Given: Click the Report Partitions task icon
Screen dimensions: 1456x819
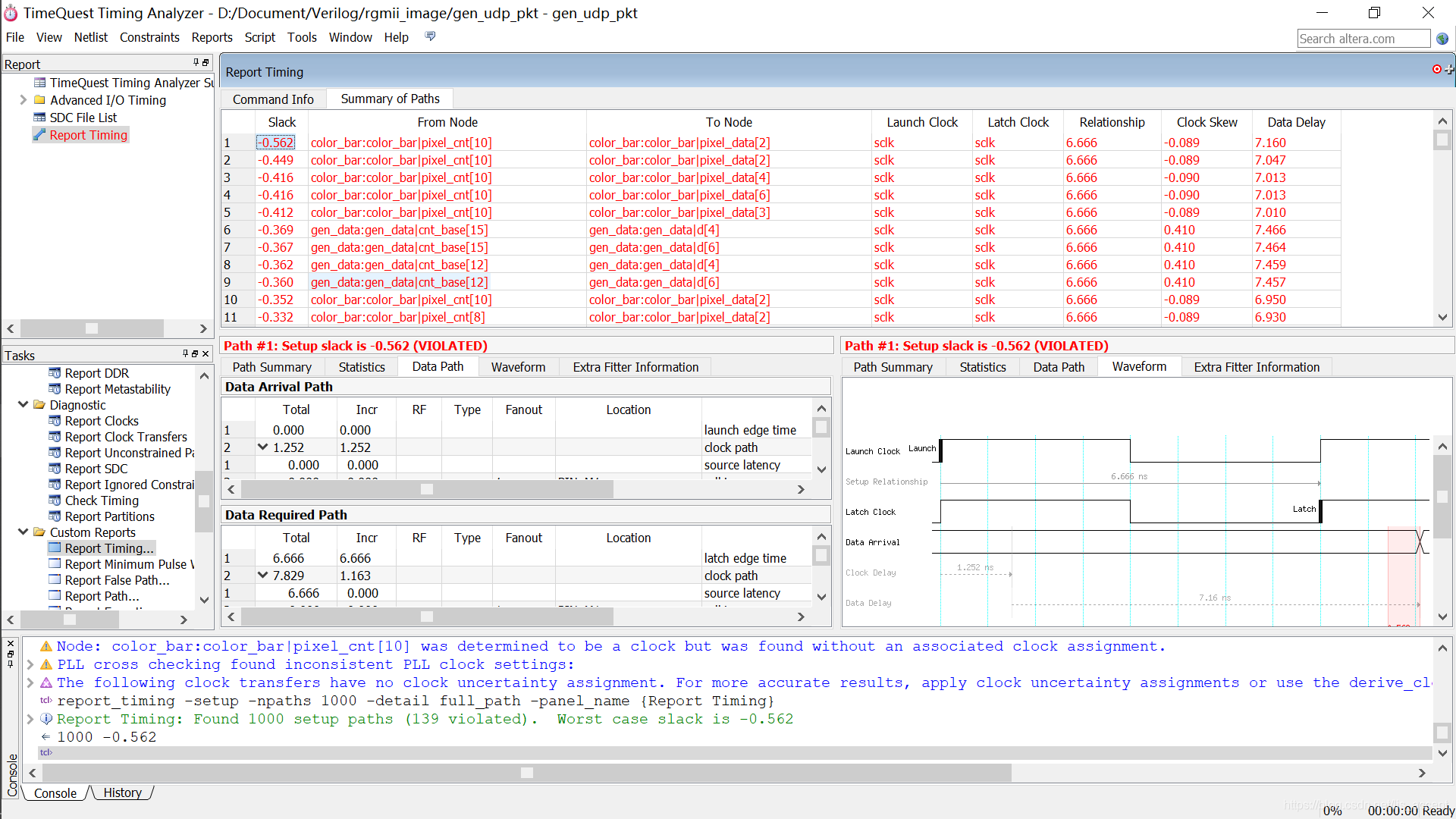Looking at the screenshot, I should click(x=55, y=516).
